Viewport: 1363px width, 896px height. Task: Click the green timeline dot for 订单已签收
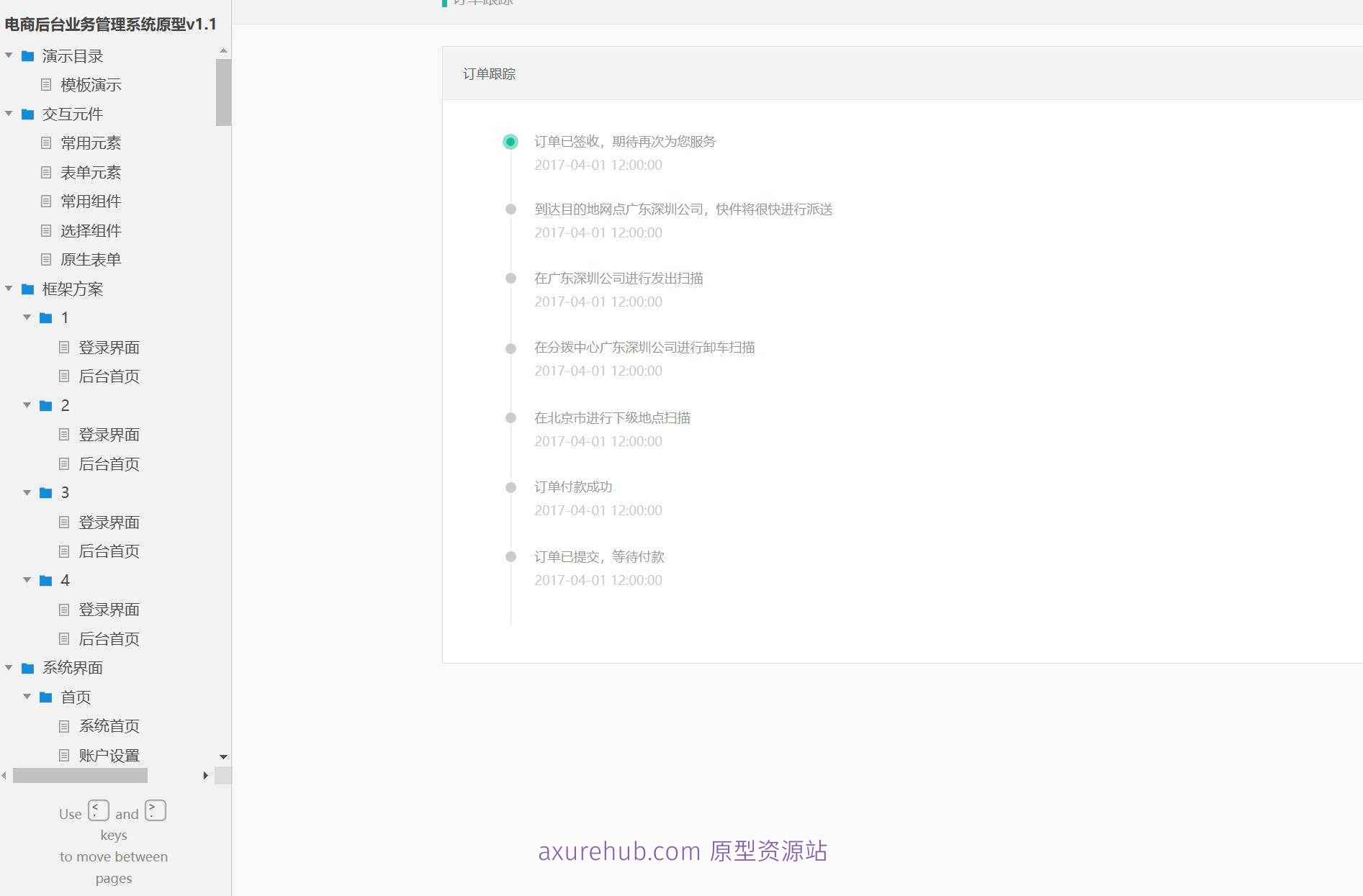(510, 142)
